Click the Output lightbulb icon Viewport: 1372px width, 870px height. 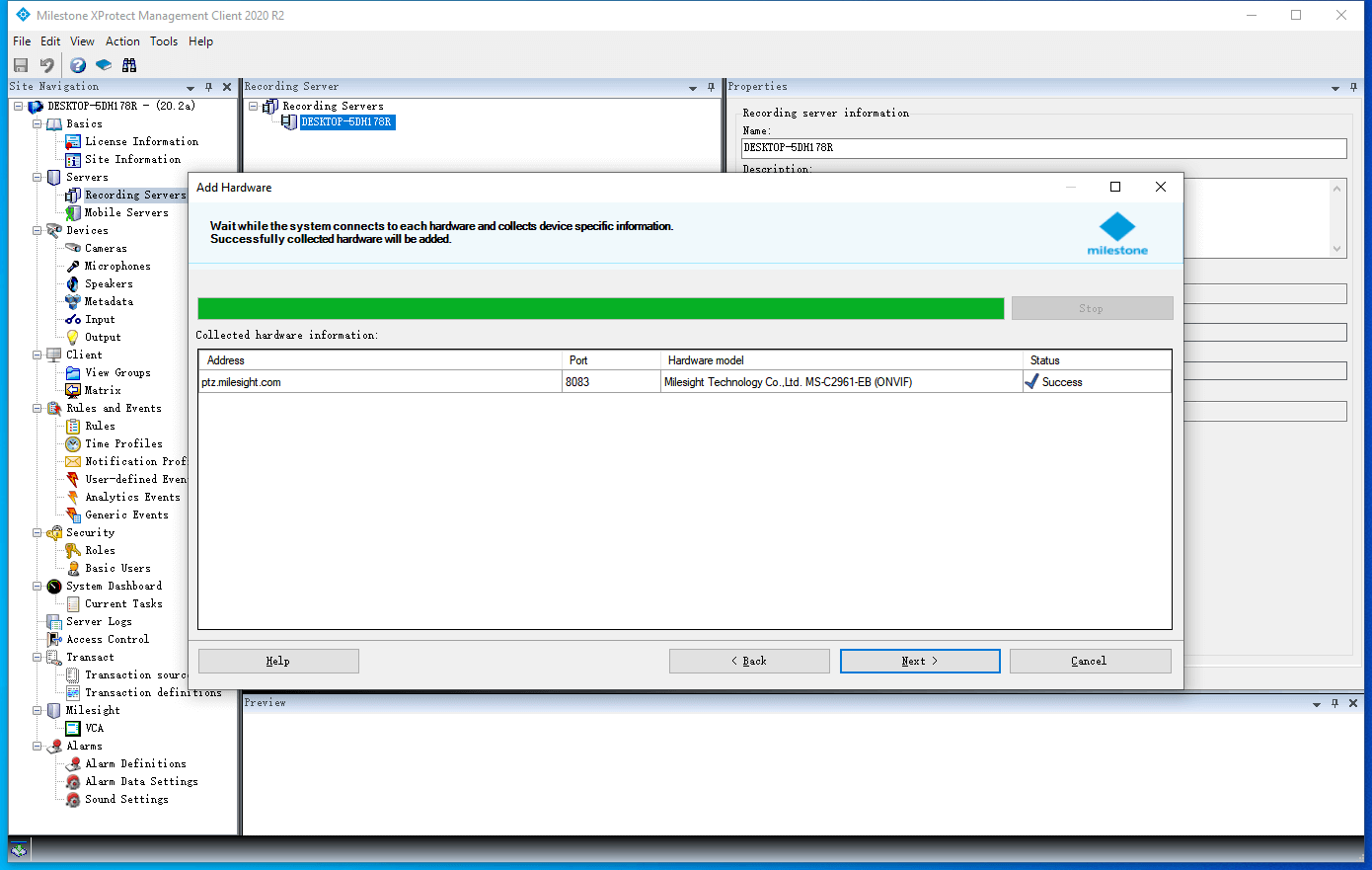73,338
